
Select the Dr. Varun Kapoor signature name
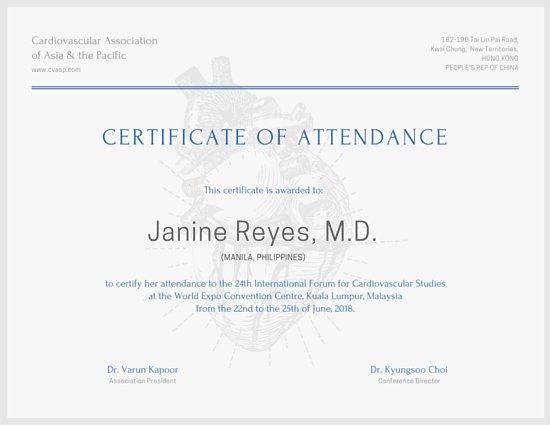(x=142, y=369)
